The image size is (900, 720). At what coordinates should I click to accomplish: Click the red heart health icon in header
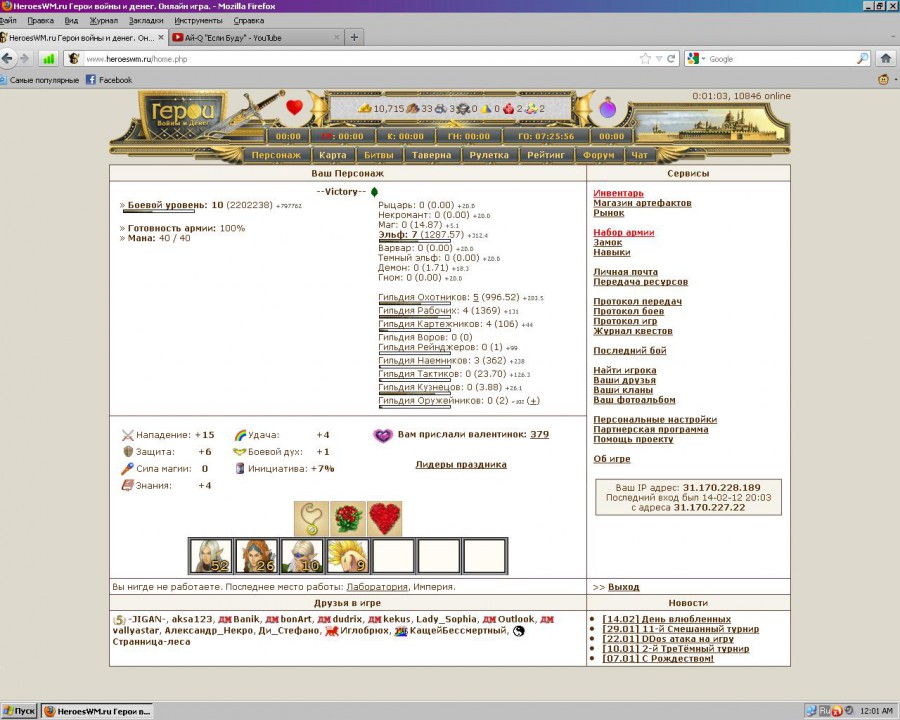[294, 106]
